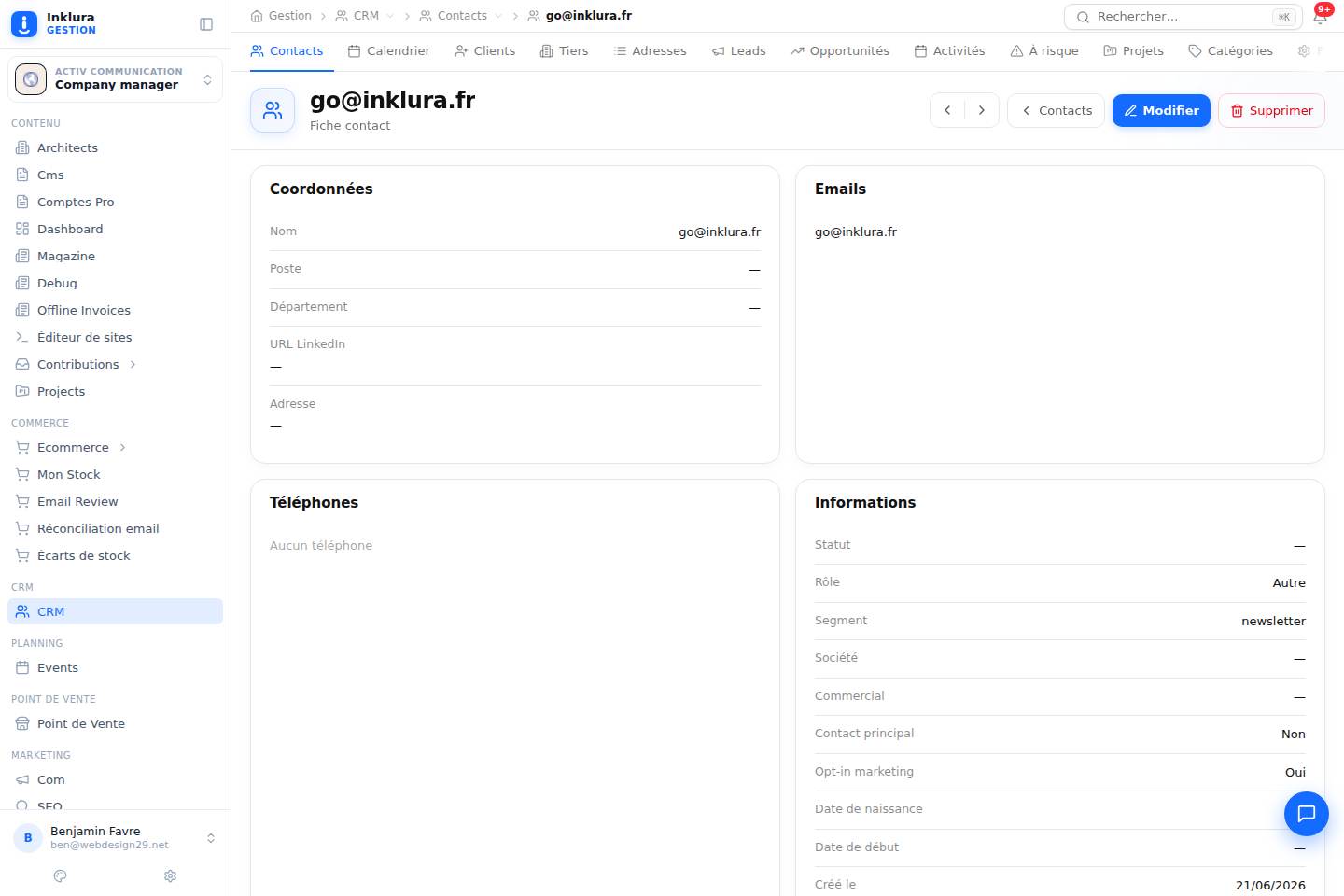Go to next contact arrow
Viewport: 1344px width, 896px height.
tap(982, 110)
